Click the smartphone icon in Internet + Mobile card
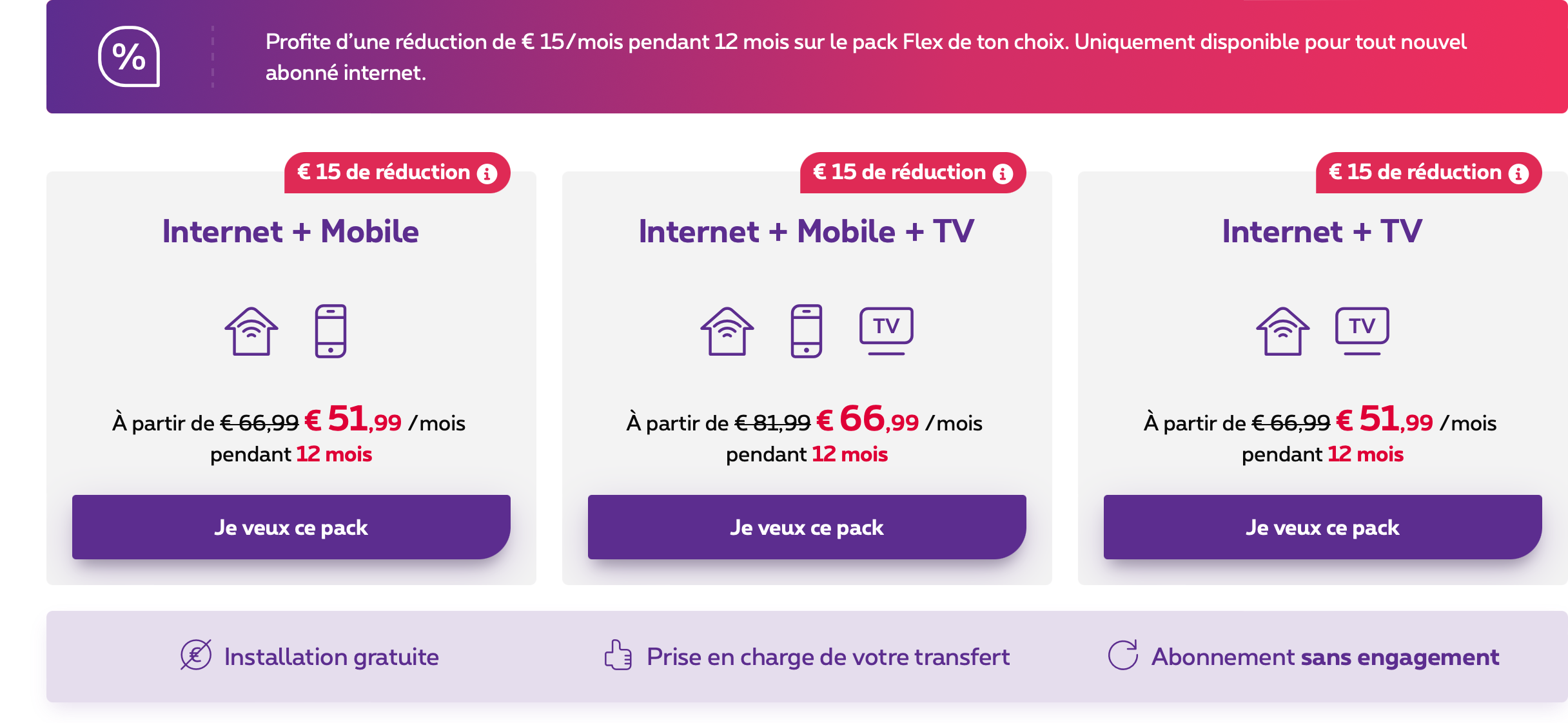This screenshot has width=1568, height=723. (331, 331)
